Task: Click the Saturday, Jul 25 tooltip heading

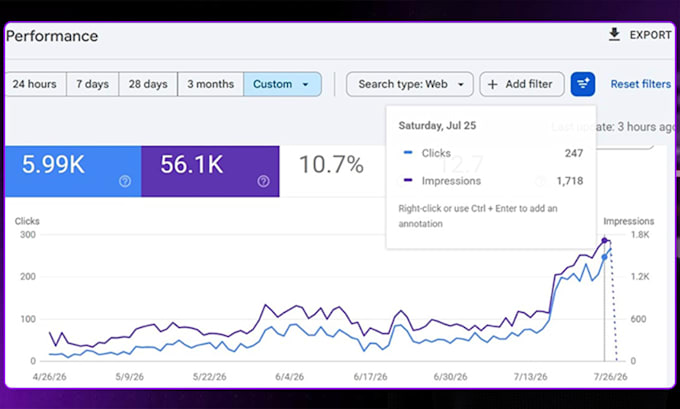Action: pos(437,126)
